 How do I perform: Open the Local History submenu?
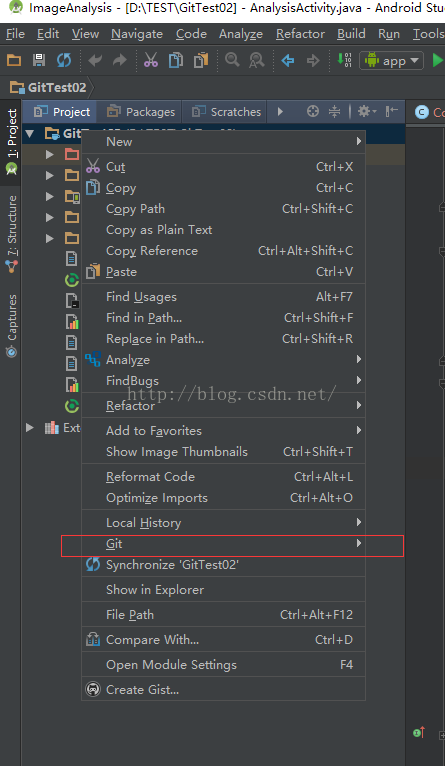(x=223, y=523)
